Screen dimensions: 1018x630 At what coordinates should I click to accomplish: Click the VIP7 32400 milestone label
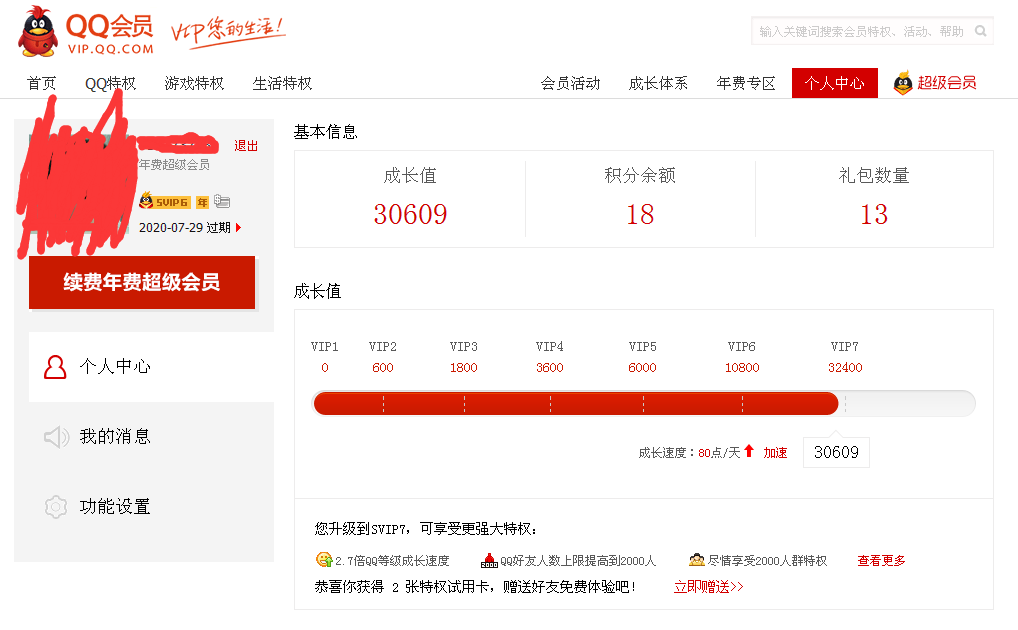tap(845, 357)
